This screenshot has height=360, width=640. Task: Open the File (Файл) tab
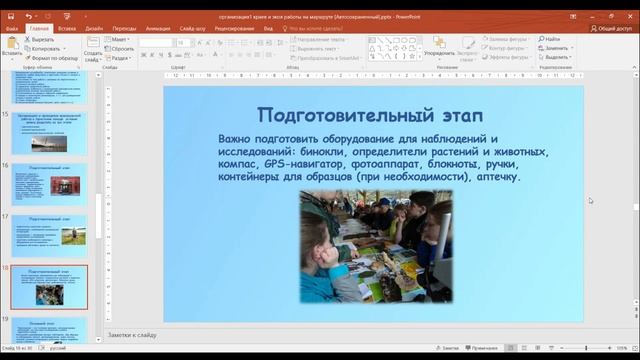coord(12,28)
